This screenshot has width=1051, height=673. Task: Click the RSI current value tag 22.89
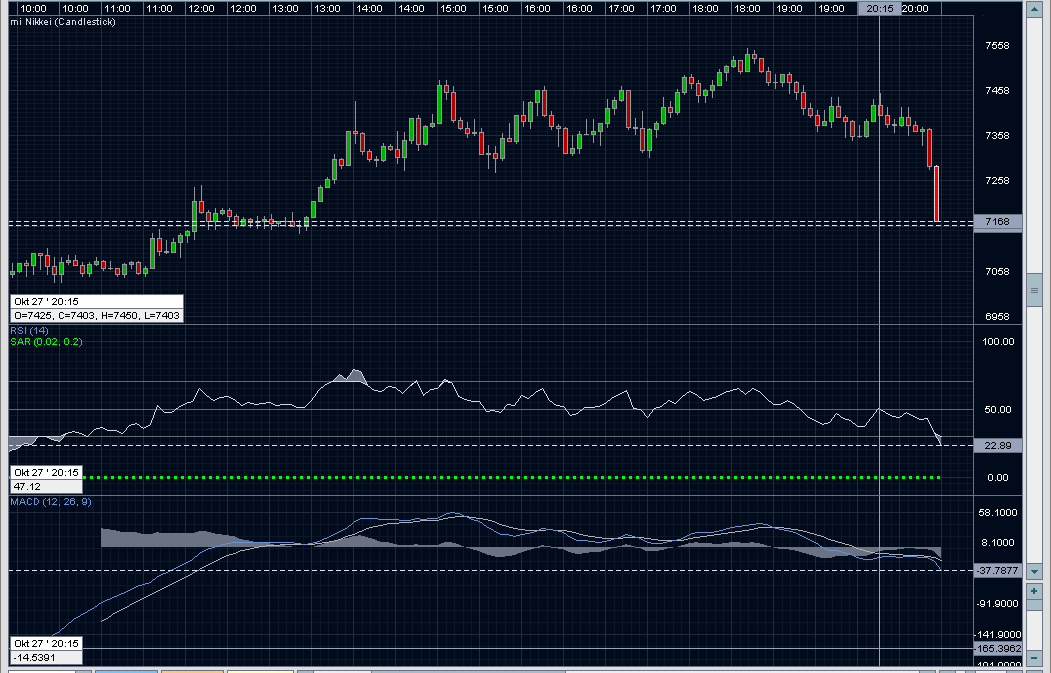pos(997,445)
